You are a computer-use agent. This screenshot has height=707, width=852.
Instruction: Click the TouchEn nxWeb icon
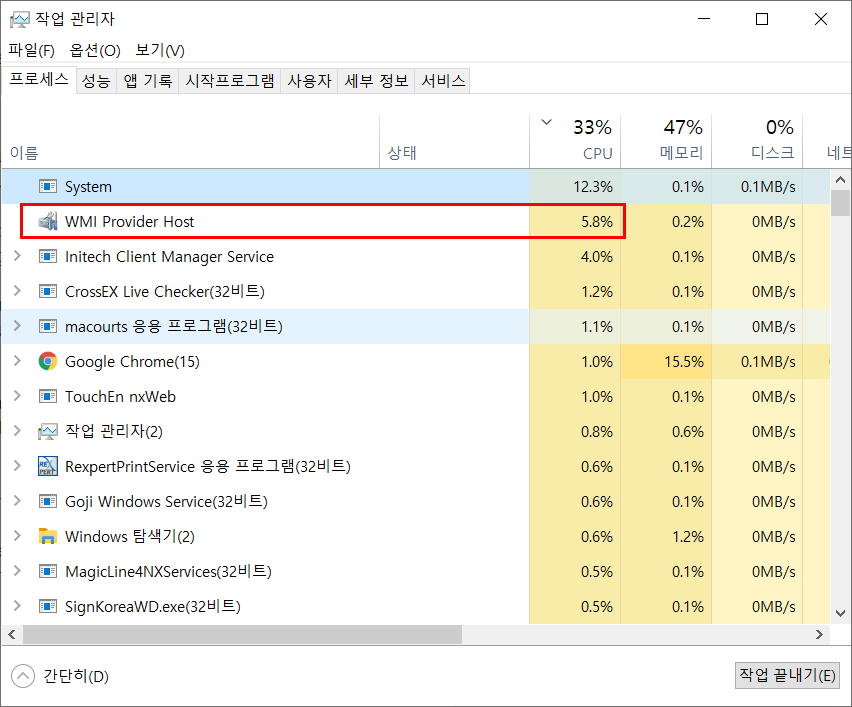tap(48, 397)
